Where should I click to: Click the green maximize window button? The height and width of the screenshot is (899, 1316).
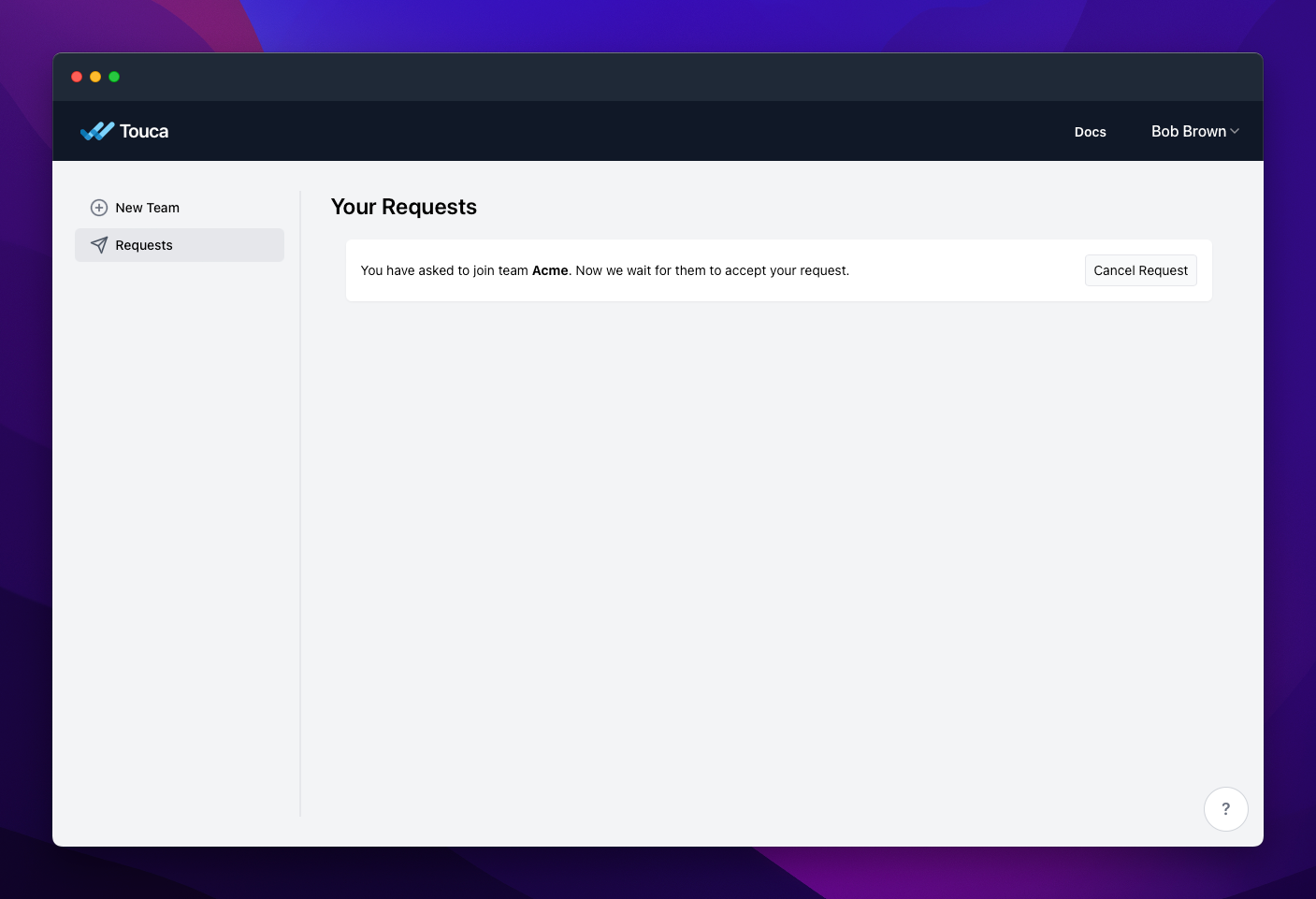[x=114, y=77]
